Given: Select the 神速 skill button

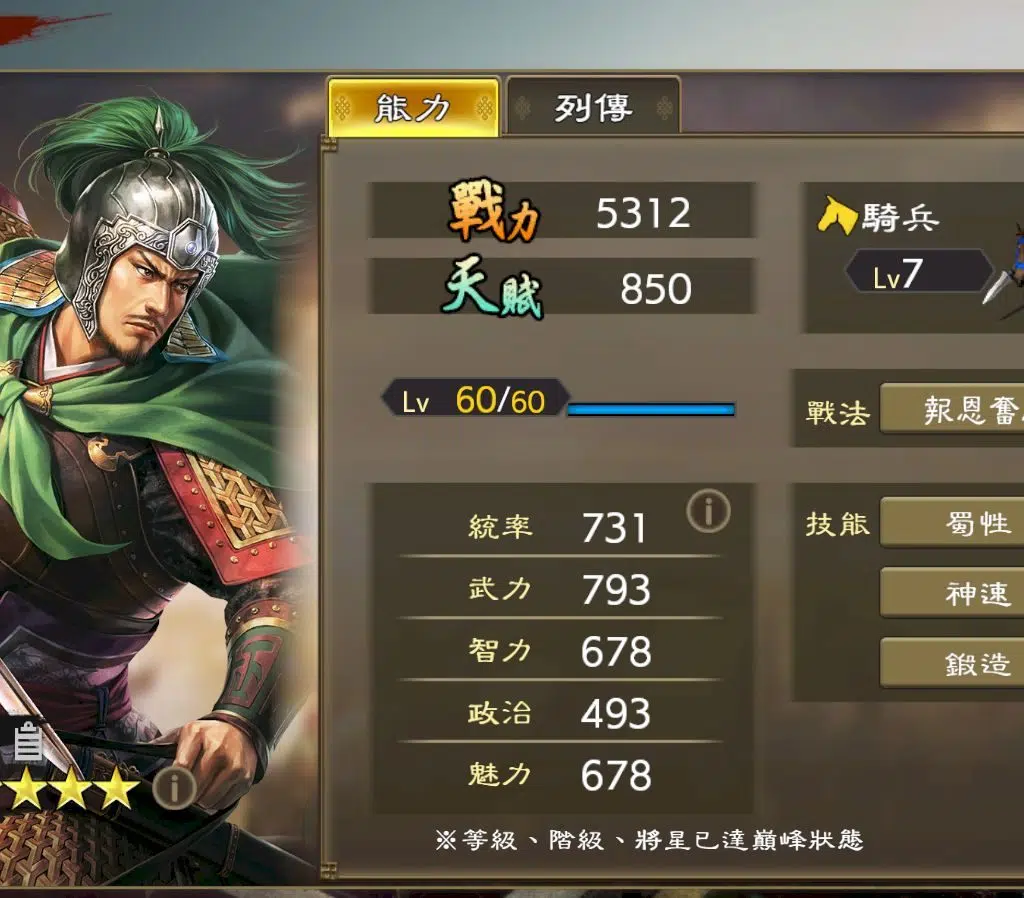Looking at the screenshot, I should (952, 593).
